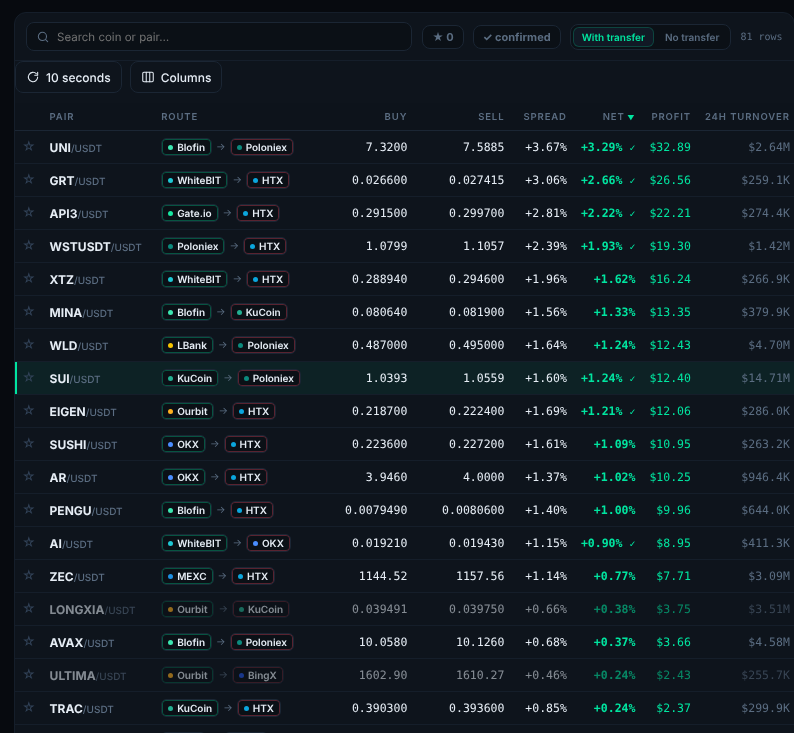
Task: Star the API3/USDT pair
Action: [29, 212]
